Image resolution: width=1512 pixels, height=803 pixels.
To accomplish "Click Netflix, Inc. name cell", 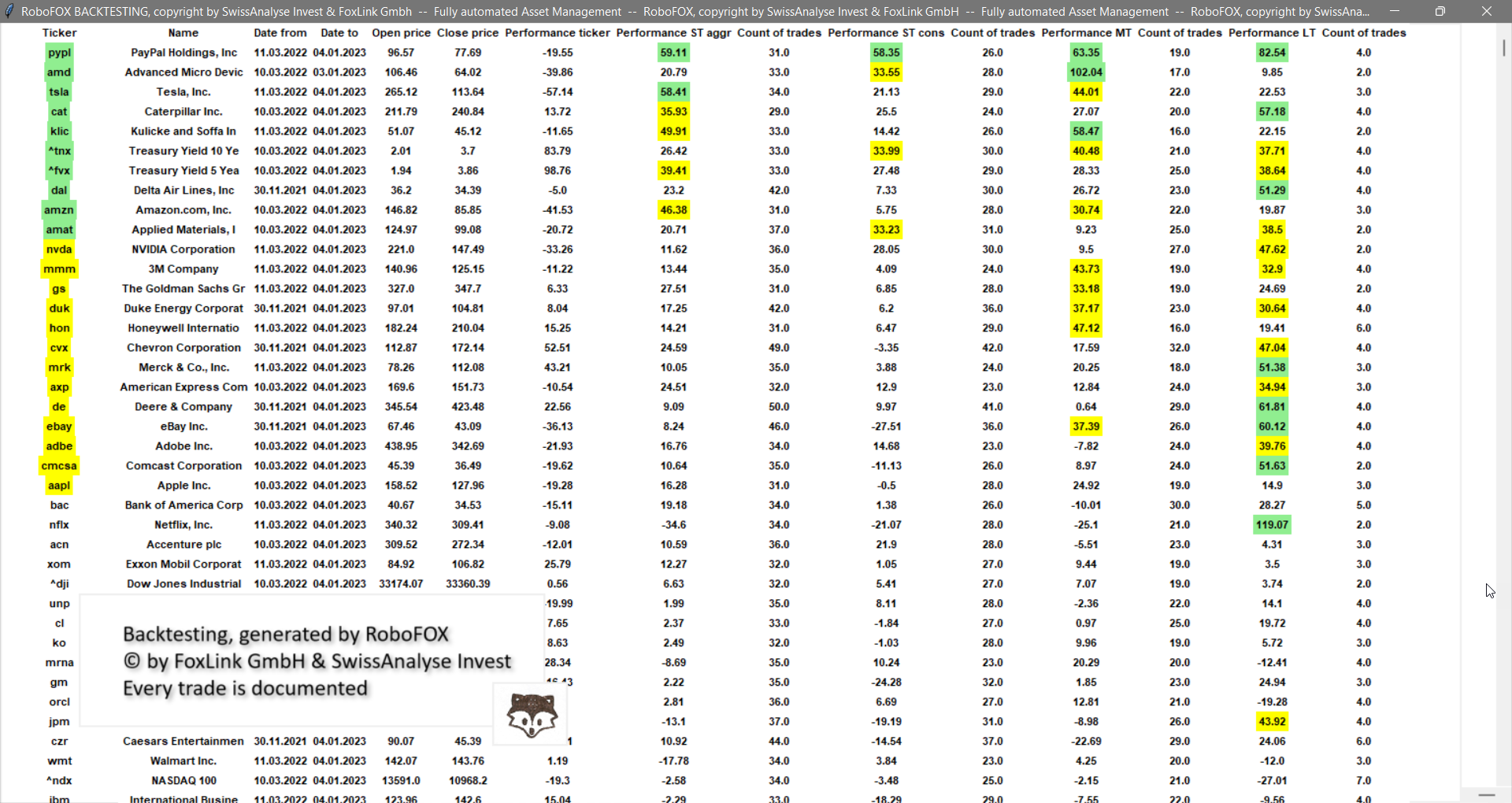I will [183, 525].
